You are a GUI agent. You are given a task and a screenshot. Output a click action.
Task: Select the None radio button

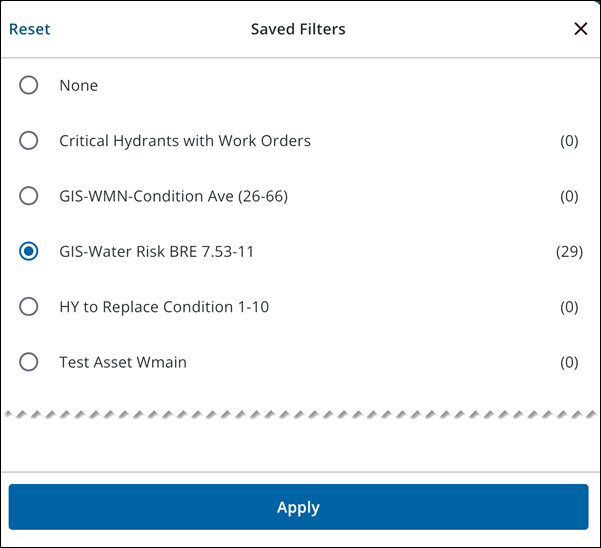(29, 86)
